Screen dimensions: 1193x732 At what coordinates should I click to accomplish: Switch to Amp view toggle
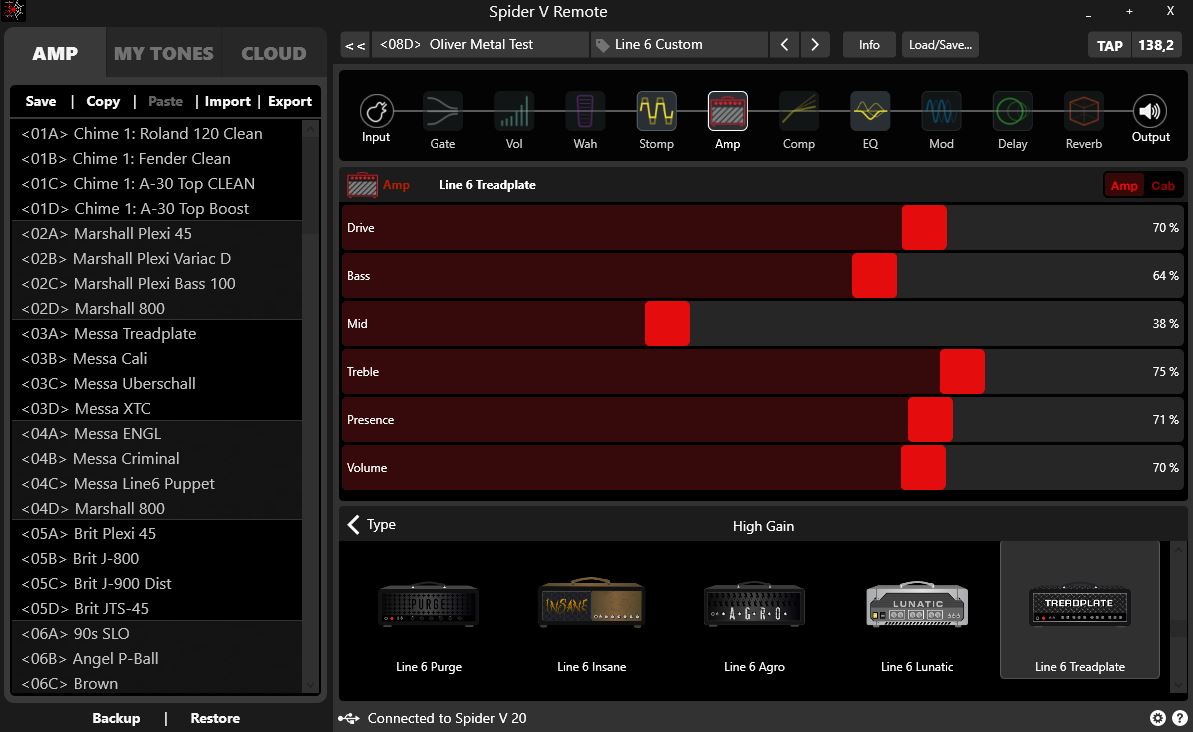pyautogui.click(x=1124, y=186)
